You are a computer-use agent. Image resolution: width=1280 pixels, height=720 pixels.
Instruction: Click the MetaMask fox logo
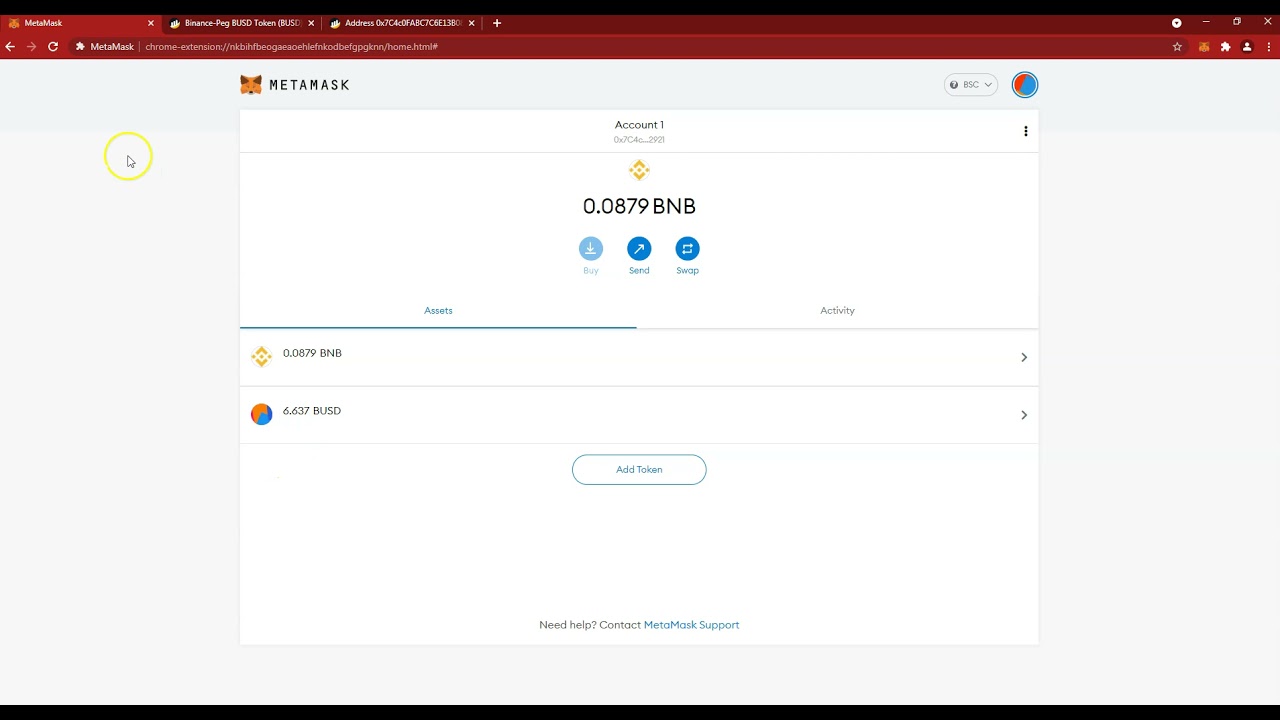tap(251, 85)
